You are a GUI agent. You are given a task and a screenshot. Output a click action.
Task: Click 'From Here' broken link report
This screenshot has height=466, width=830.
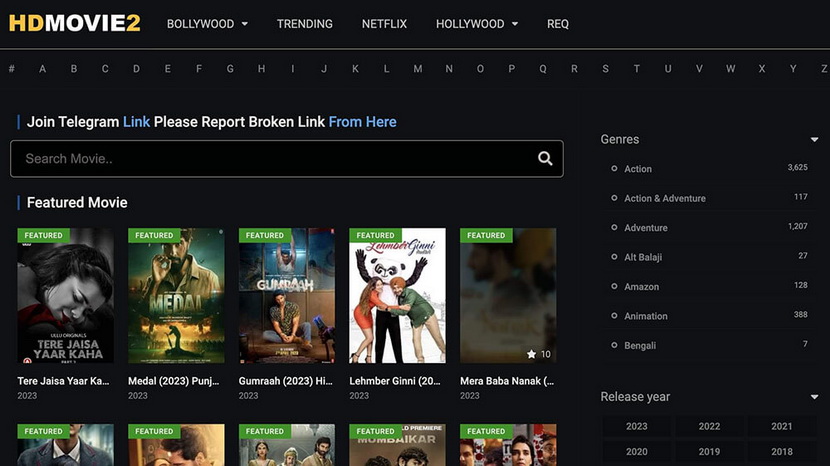coord(362,122)
